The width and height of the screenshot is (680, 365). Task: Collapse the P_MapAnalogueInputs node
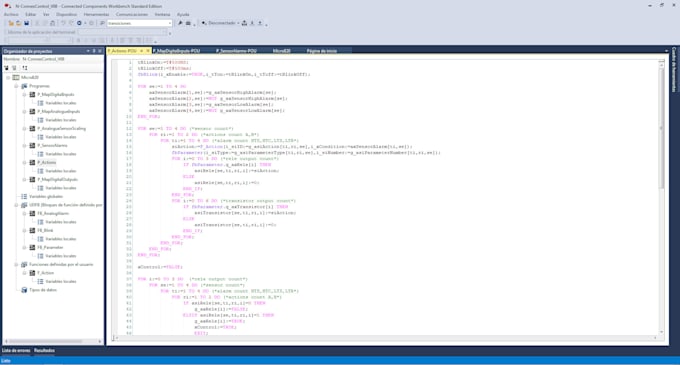pyautogui.click(x=24, y=111)
